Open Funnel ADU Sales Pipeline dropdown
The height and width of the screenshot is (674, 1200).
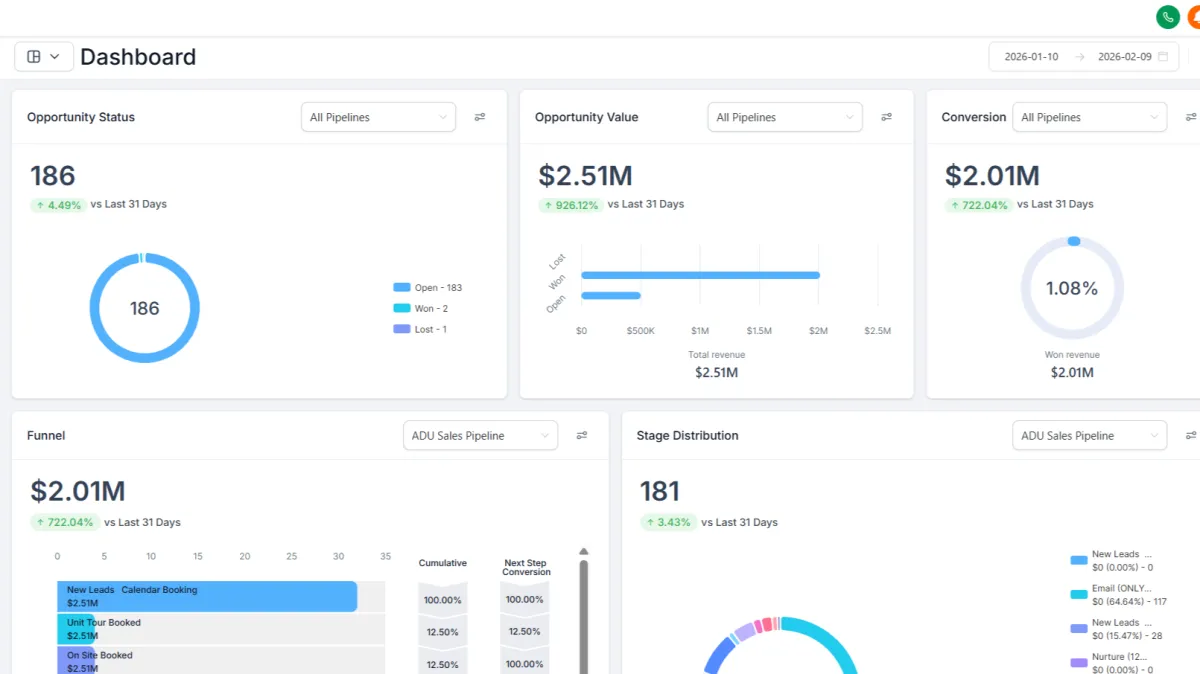480,435
